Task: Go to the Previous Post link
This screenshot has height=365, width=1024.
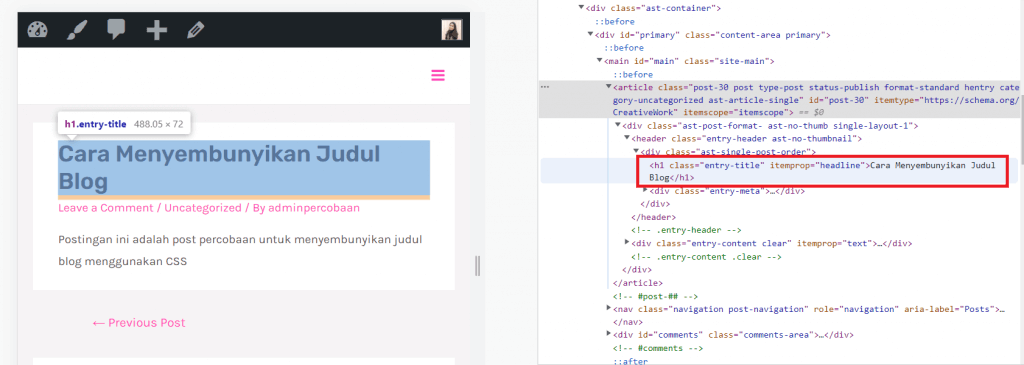Action: 139,323
